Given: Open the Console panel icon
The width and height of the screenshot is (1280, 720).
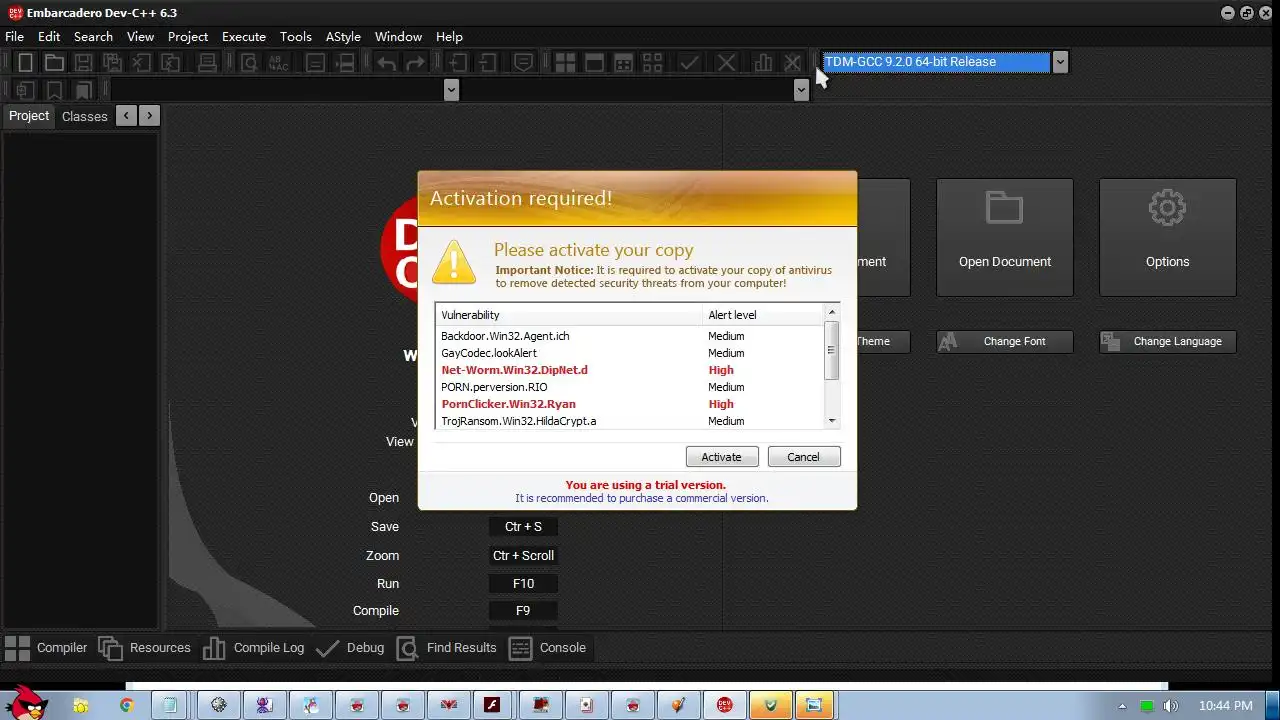Looking at the screenshot, I should (520, 648).
